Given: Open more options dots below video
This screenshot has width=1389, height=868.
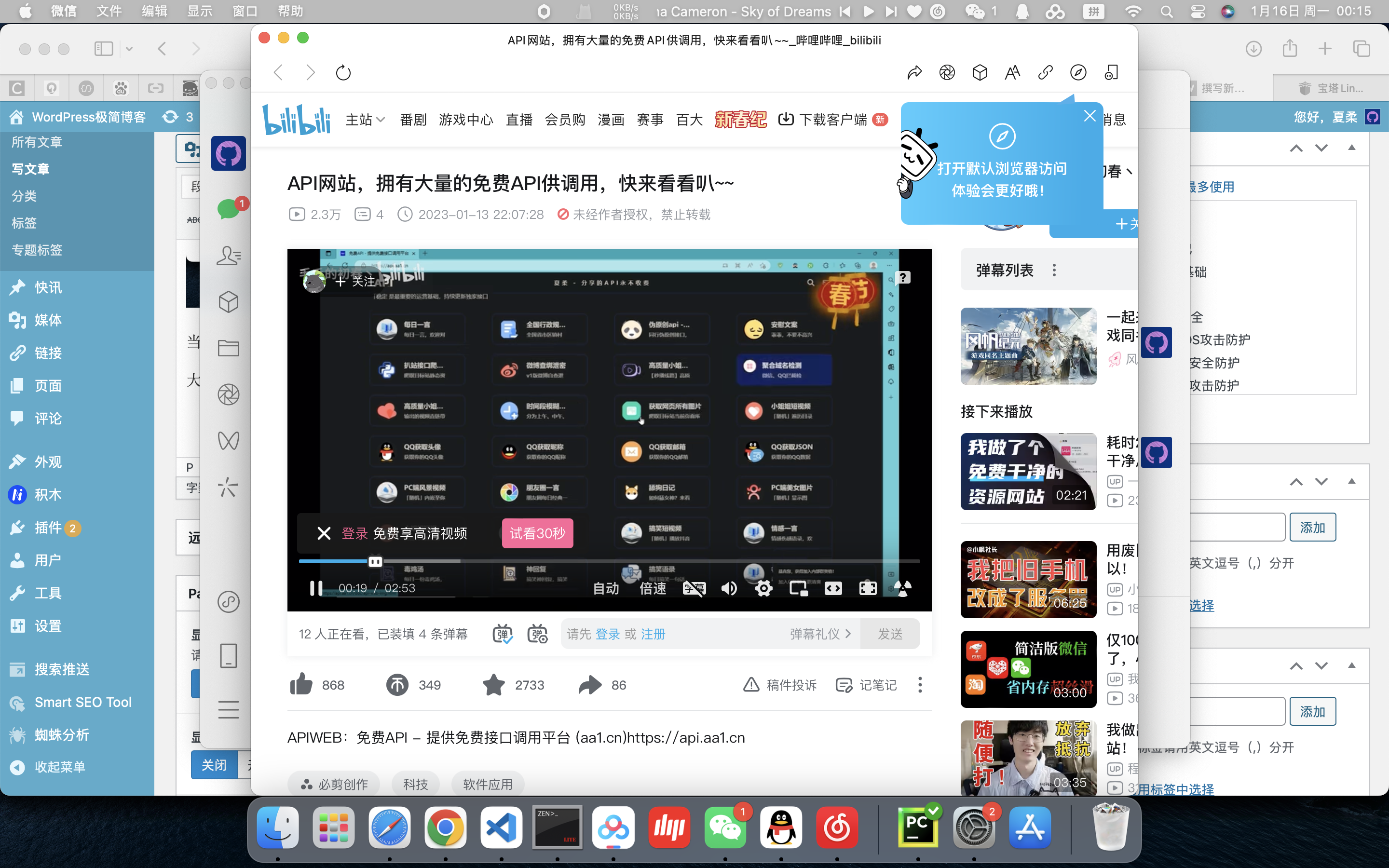Looking at the screenshot, I should tap(920, 685).
